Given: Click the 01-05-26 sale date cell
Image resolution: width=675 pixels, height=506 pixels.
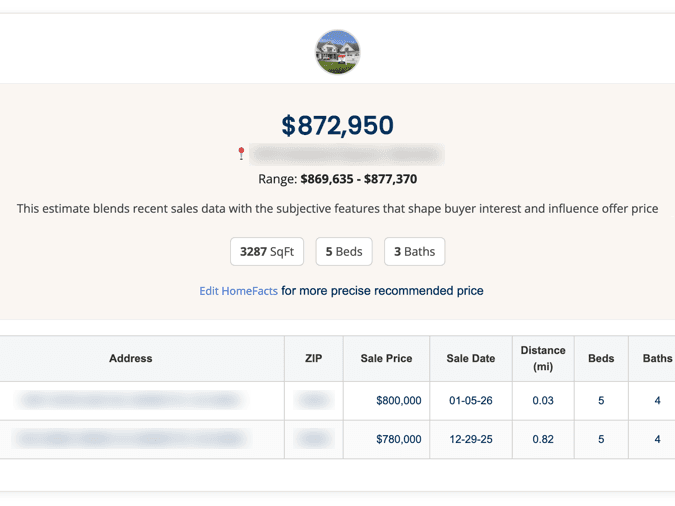Looking at the screenshot, I should 471,400.
